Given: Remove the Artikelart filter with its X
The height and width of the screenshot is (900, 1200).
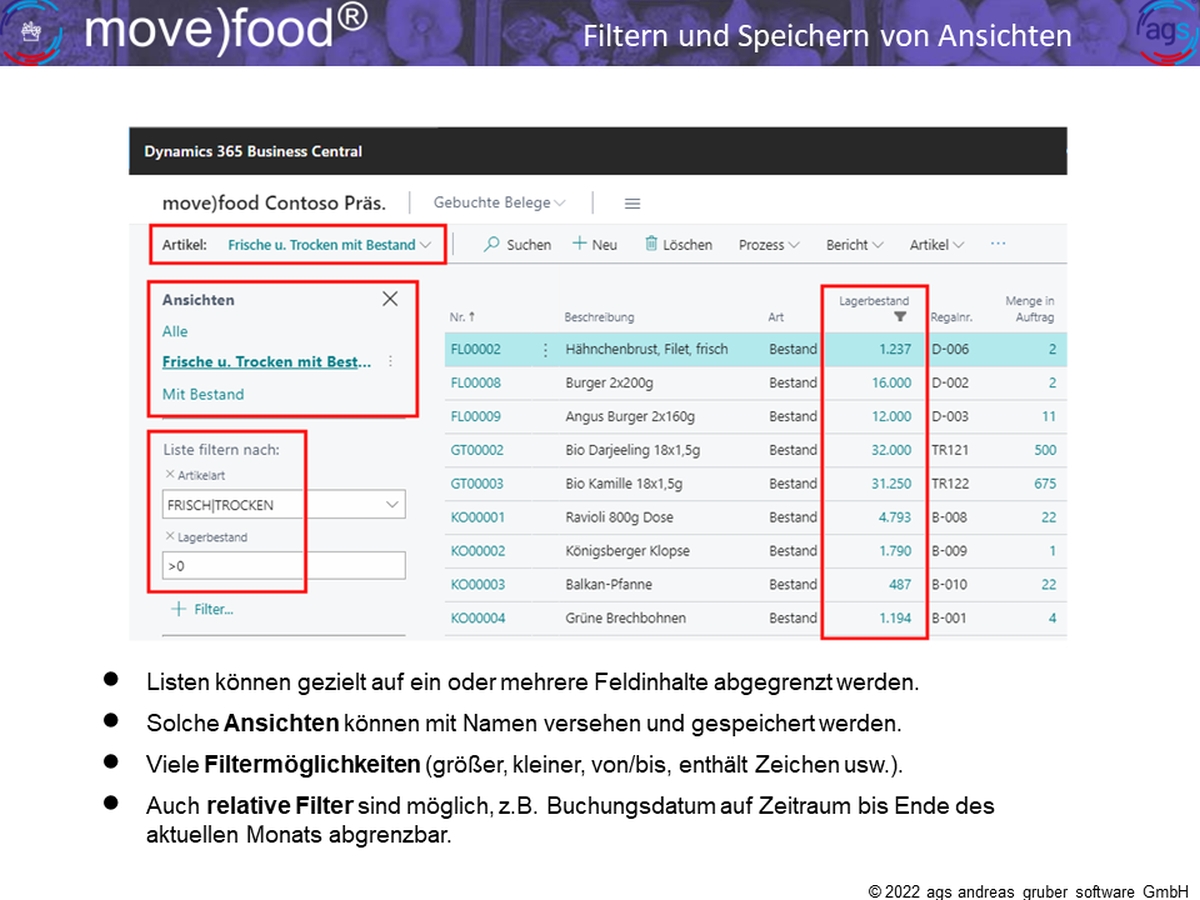Looking at the screenshot, I should click(169, 474).
